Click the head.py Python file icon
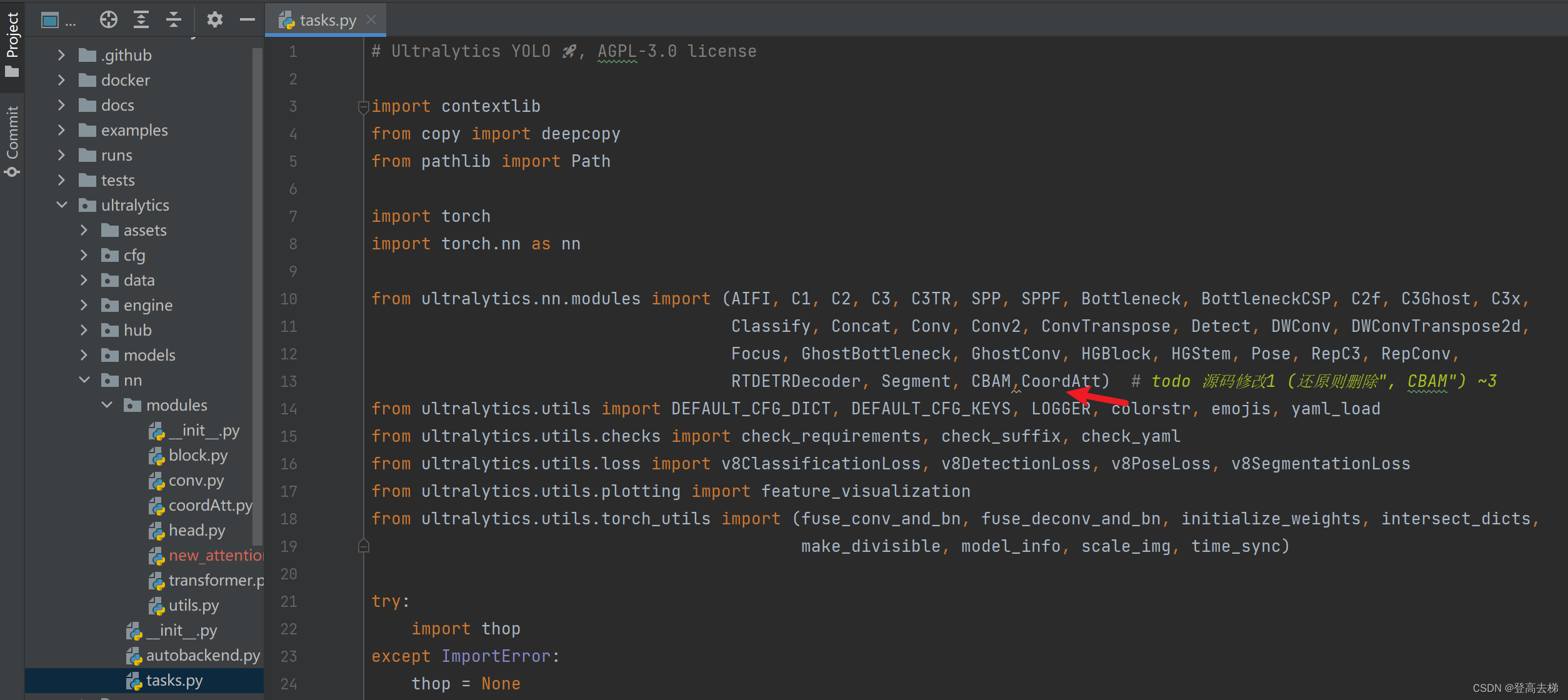 156,531
